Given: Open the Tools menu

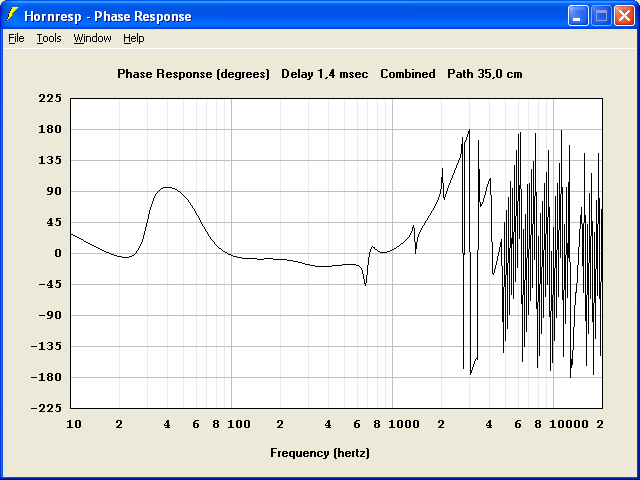Looking at the screenshot, I should 49,38.
